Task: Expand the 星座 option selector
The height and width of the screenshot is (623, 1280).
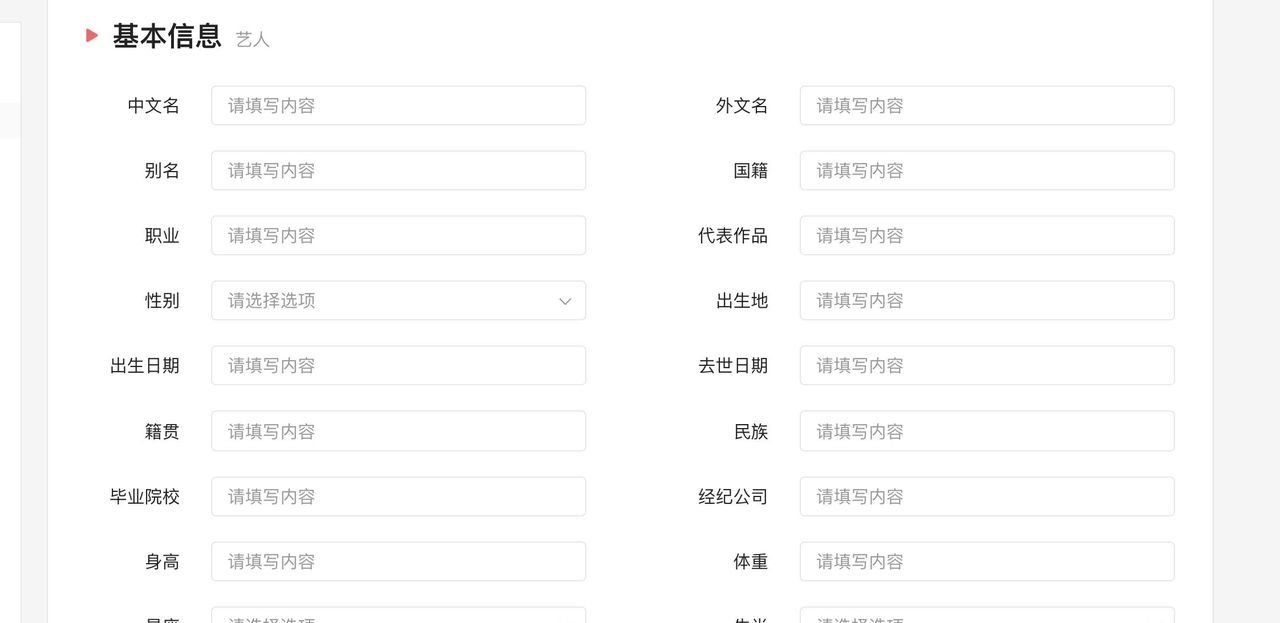Action: pyautogui.click(x=398, y=618)
